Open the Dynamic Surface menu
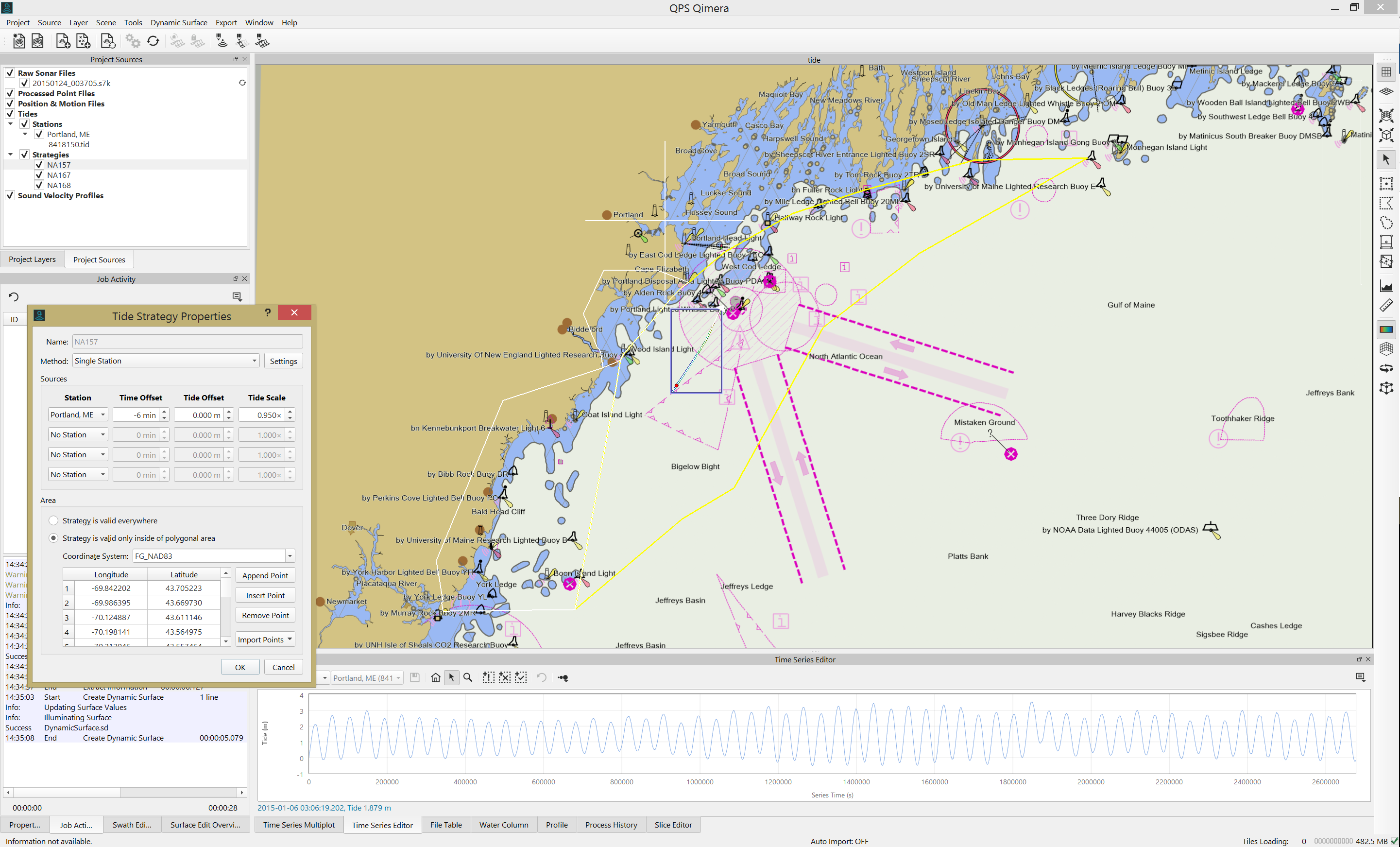 tap(178, 23)
